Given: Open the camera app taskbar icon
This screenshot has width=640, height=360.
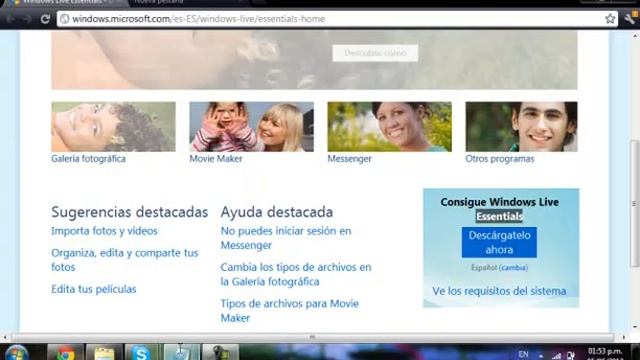Looking at the screenshot, I should coord(220,353).
